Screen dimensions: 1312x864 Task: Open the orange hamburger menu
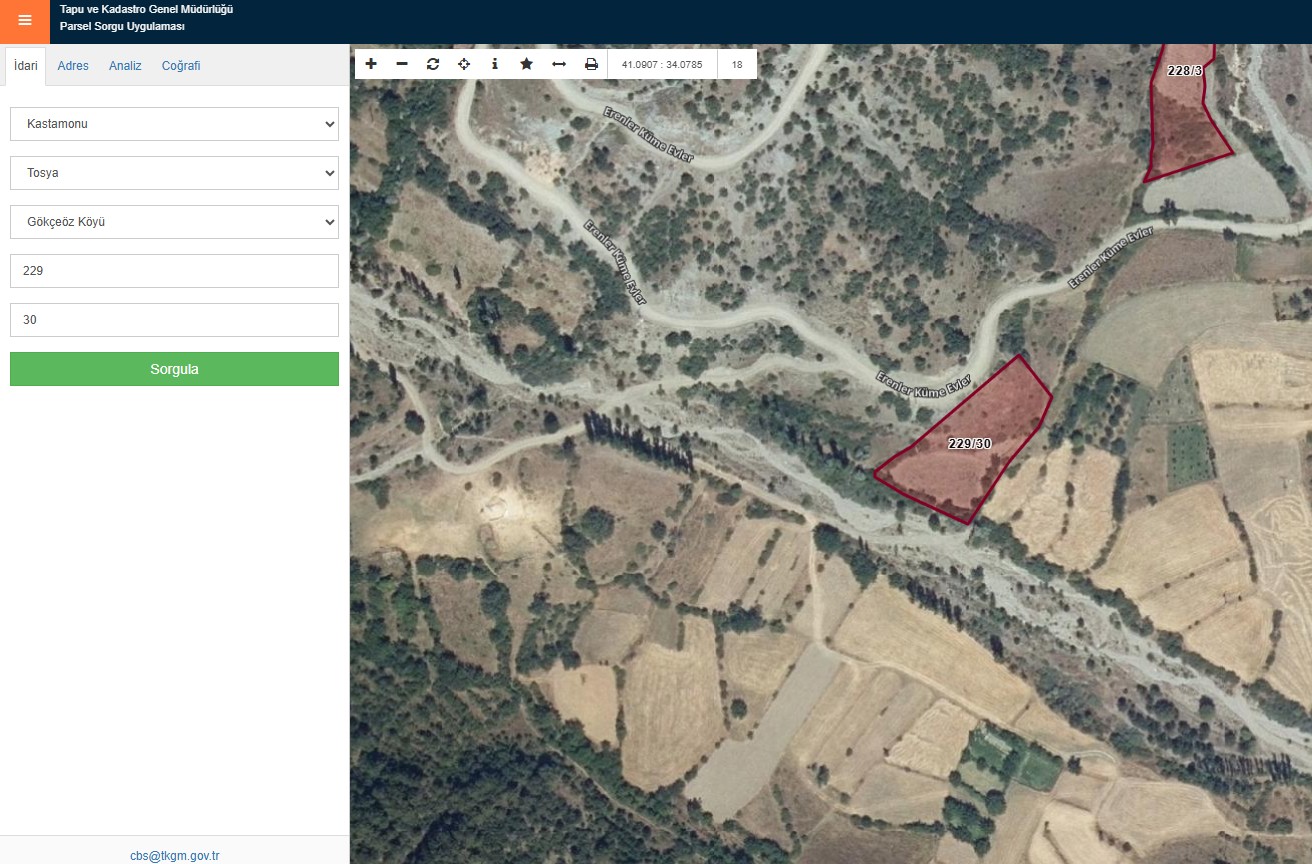(25, 21)
